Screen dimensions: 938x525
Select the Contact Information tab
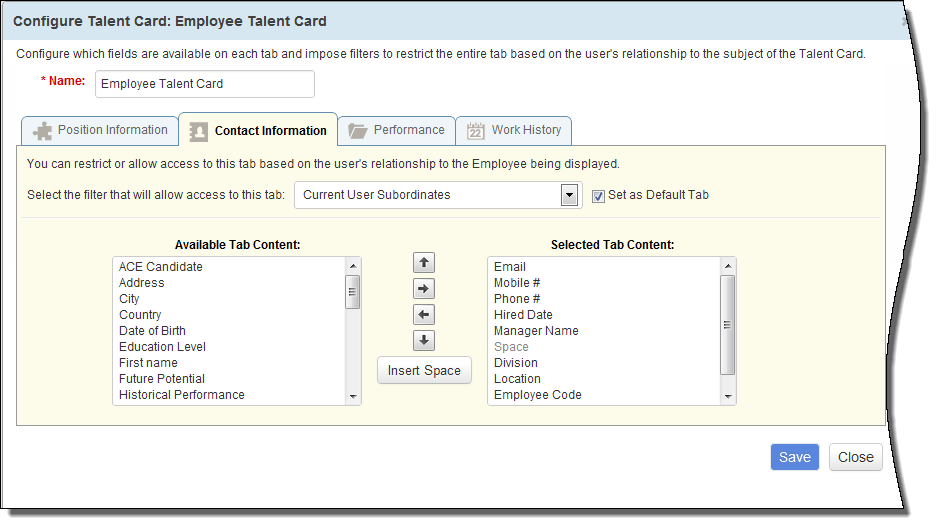click(x=258, y=130)
